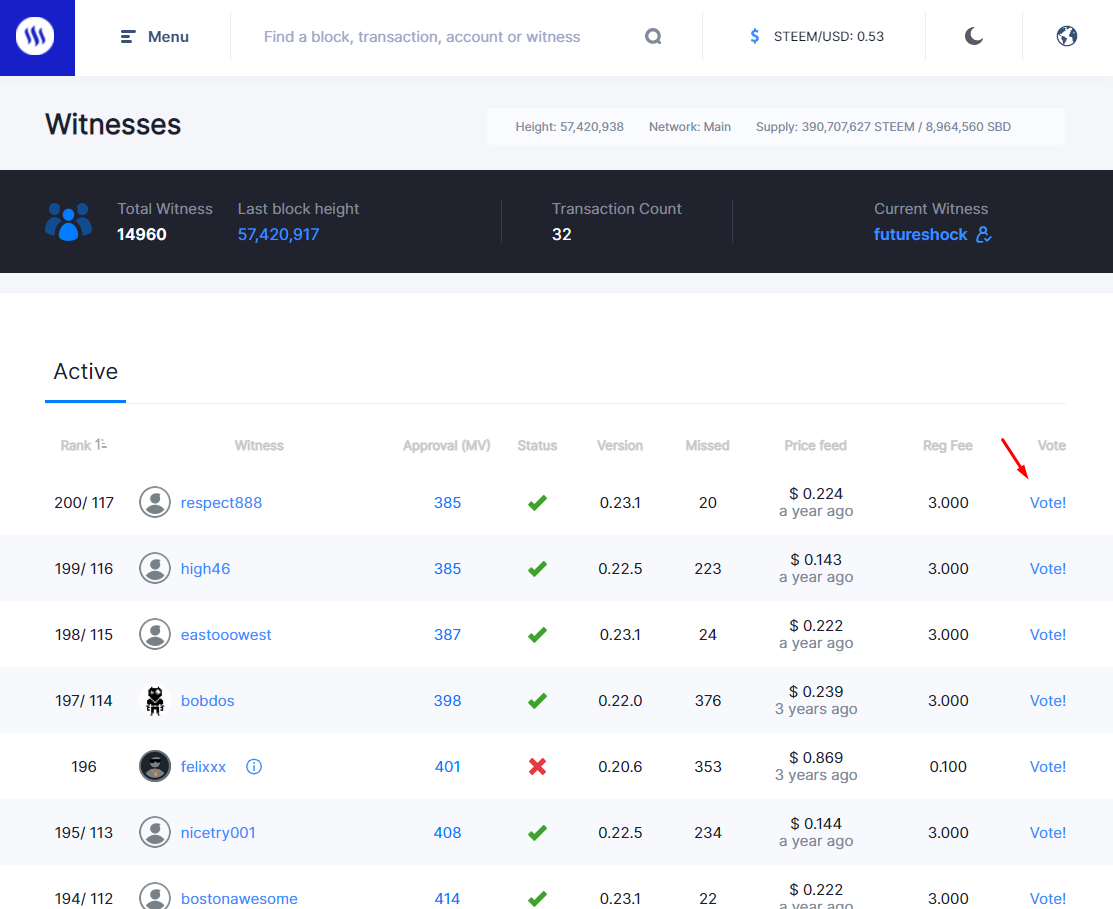
Task: Click the Height: 57,420,938 info text
Action: point(569,127)
